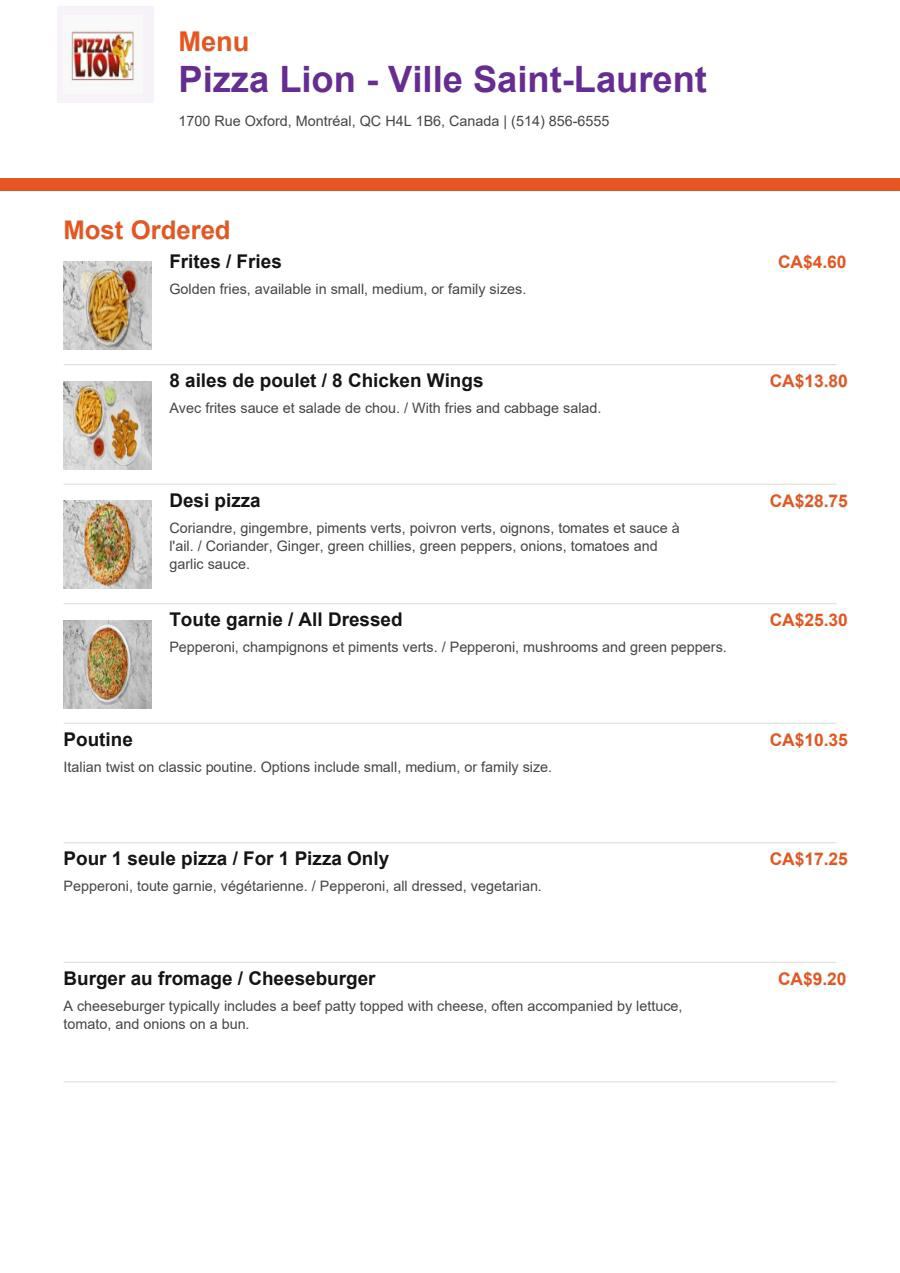Select Toute garnie / All Dressed title
This screenshot has width=900, height=1273.
point(285,620)
